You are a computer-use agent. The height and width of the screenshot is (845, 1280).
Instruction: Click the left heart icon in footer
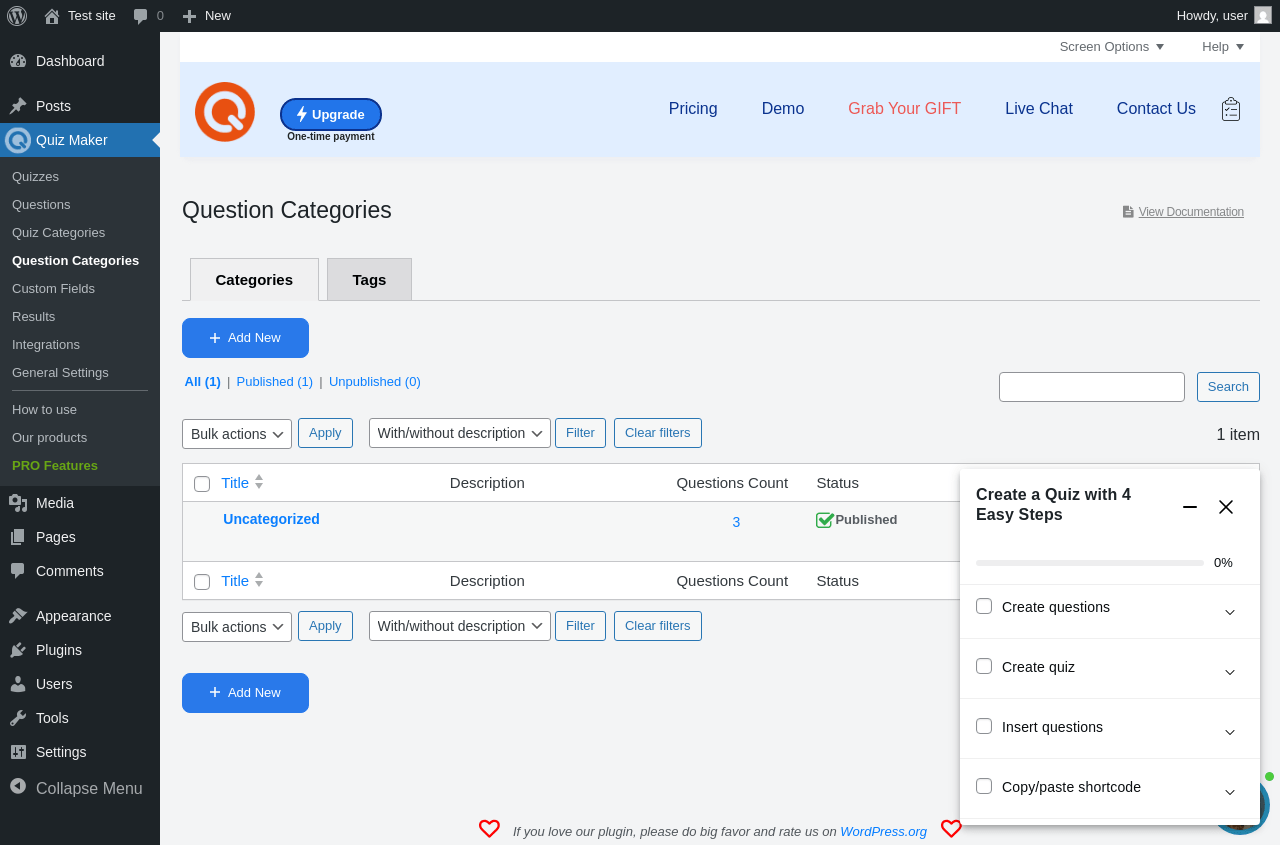pyautogui.click(x=489, y=829)
